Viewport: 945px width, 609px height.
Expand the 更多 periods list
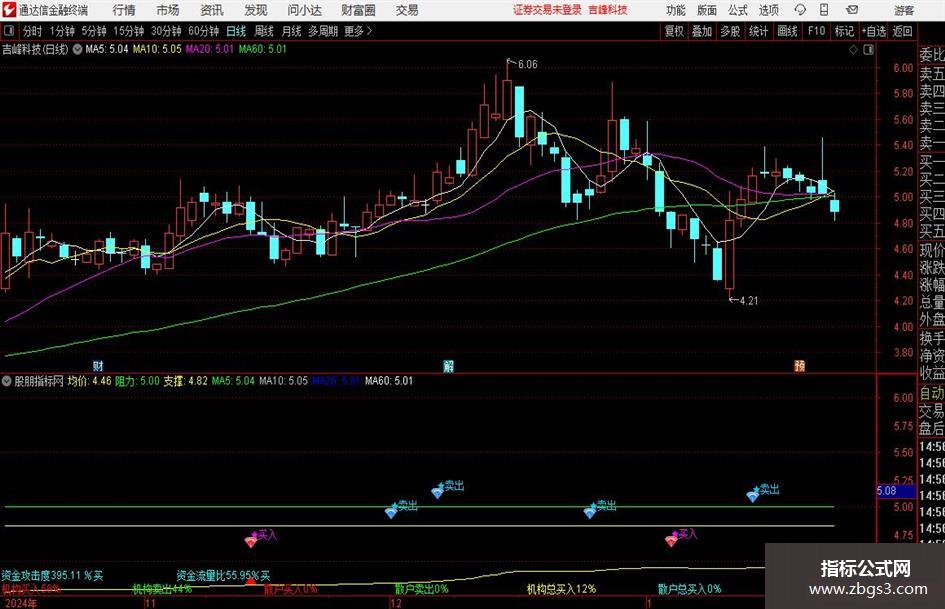(358, 31)
